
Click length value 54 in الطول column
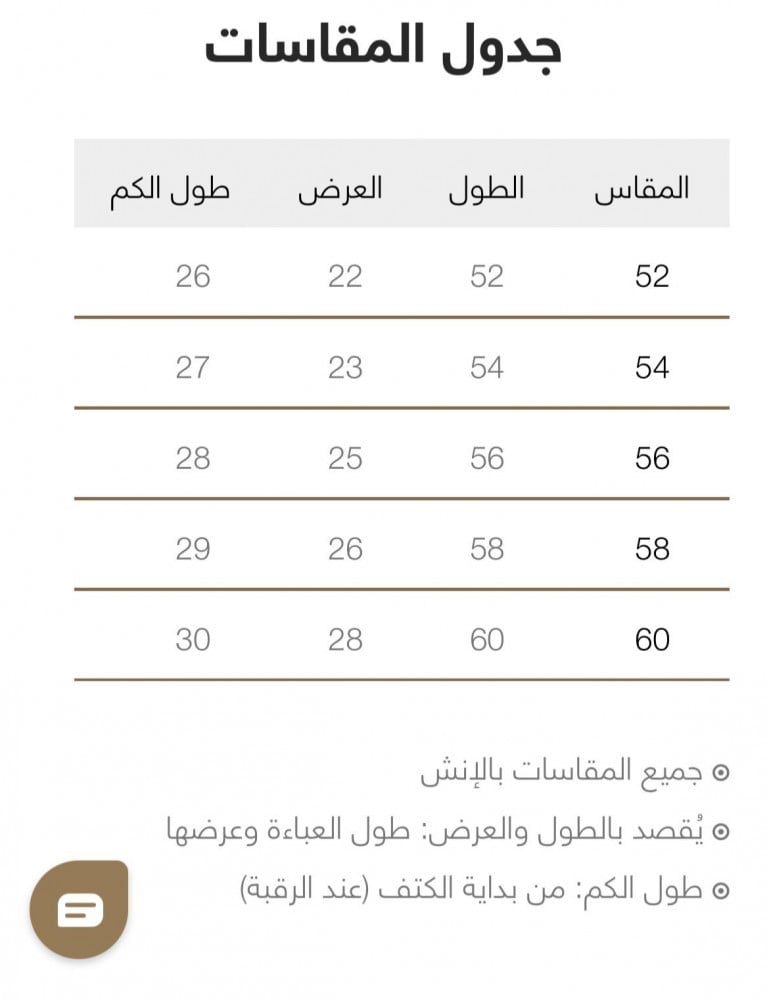point(487,368)
